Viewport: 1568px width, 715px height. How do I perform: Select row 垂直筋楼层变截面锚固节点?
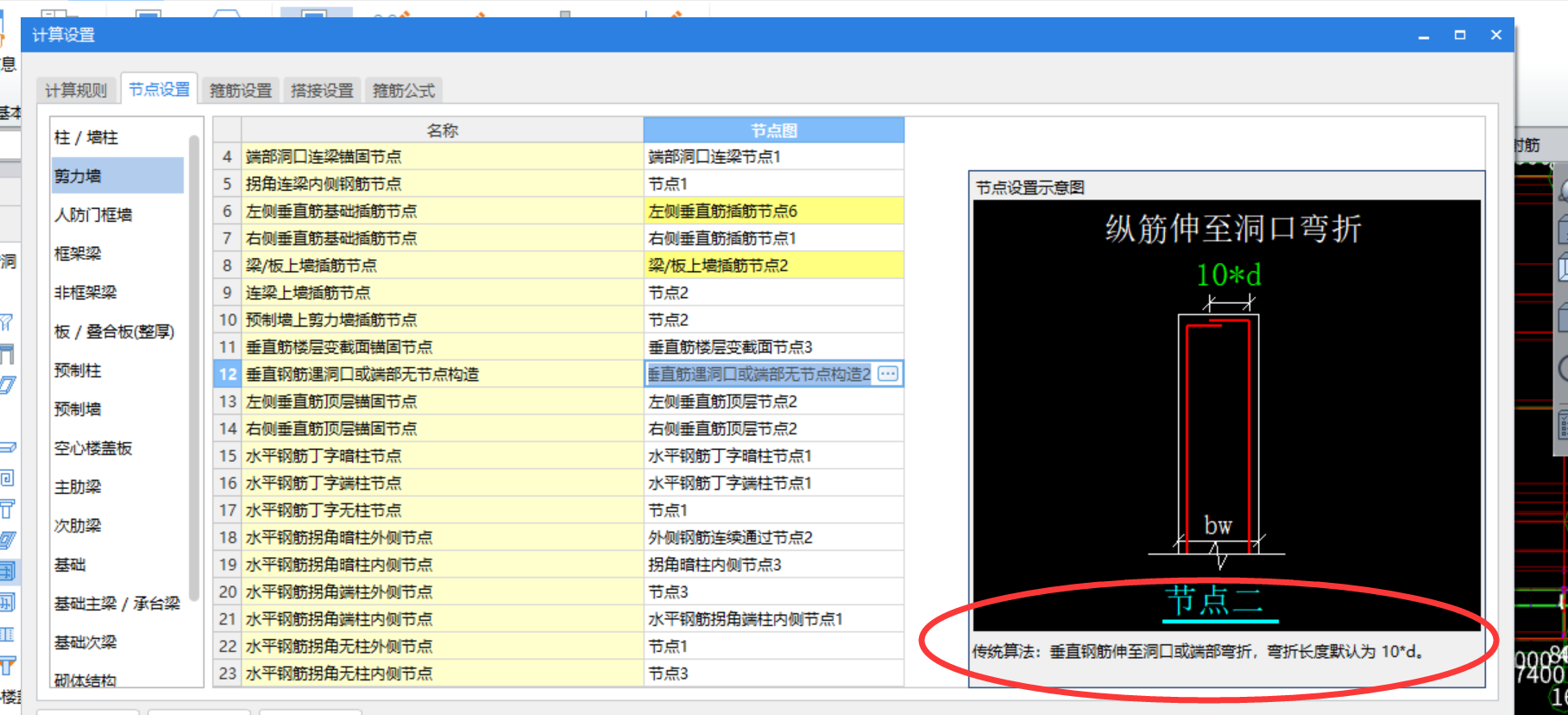click(x=442, y=347)
